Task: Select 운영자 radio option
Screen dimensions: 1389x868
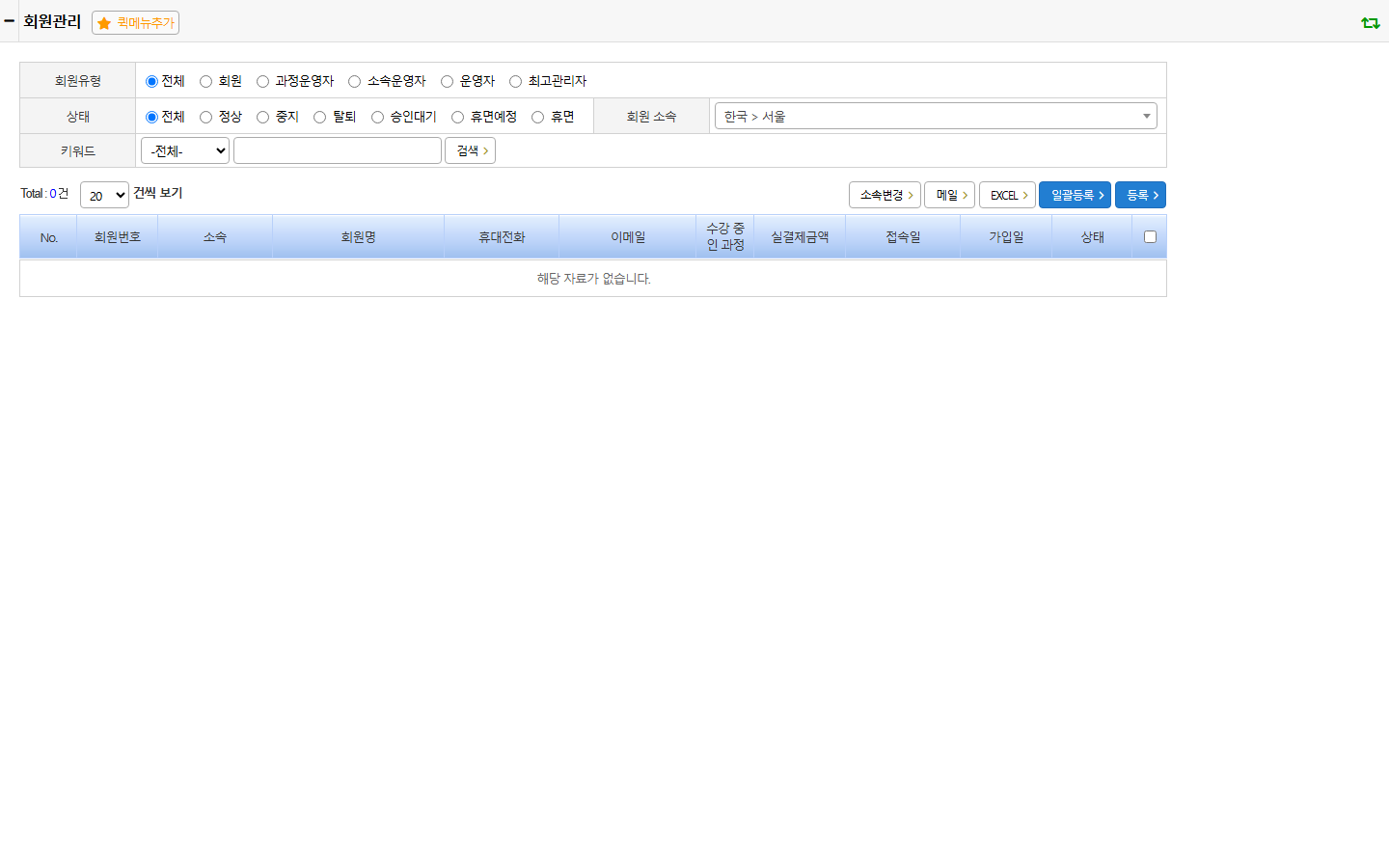Action: pyautogui.click(x=447, y=81)
